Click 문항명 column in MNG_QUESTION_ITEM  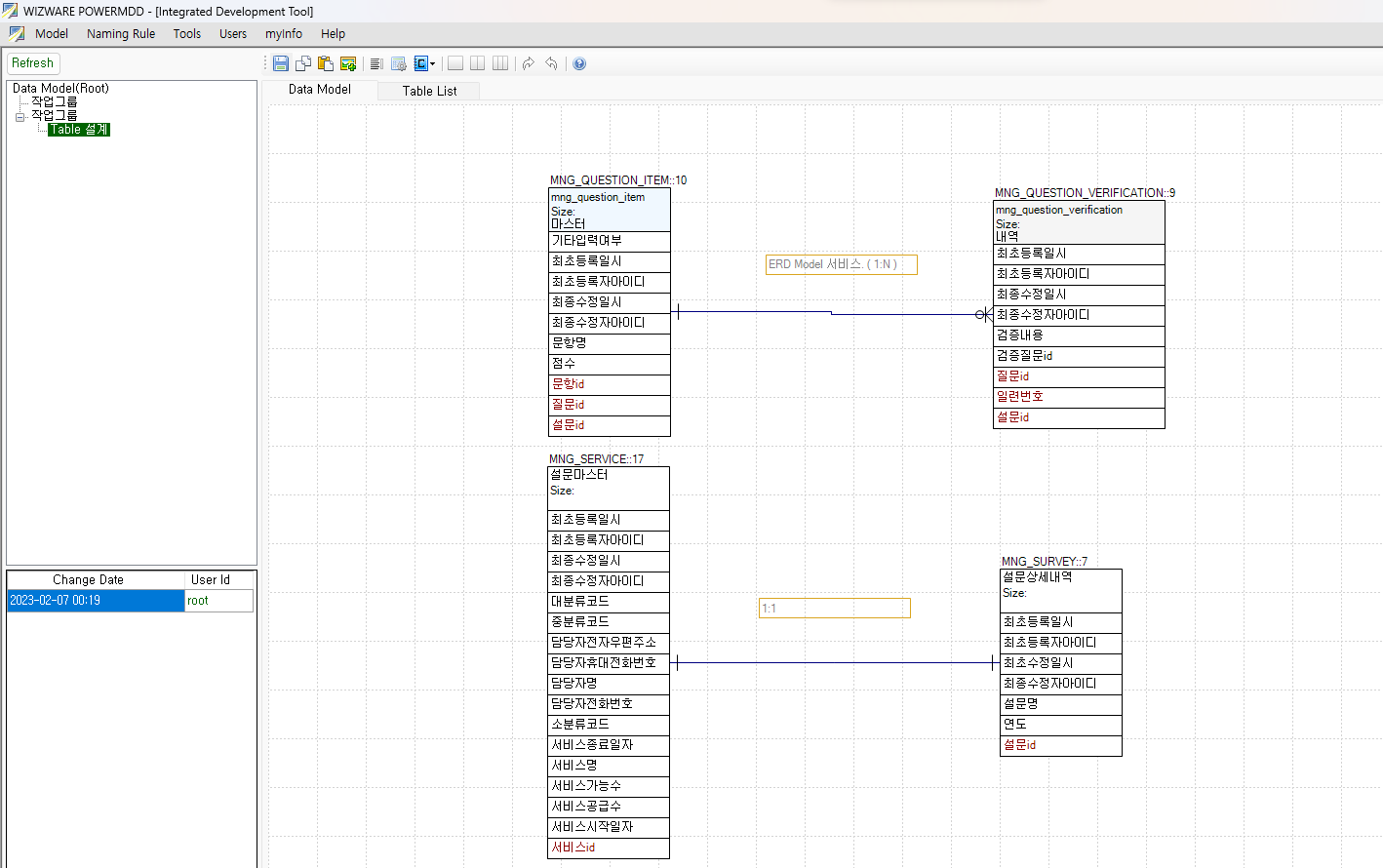click(x=610, y=343)
